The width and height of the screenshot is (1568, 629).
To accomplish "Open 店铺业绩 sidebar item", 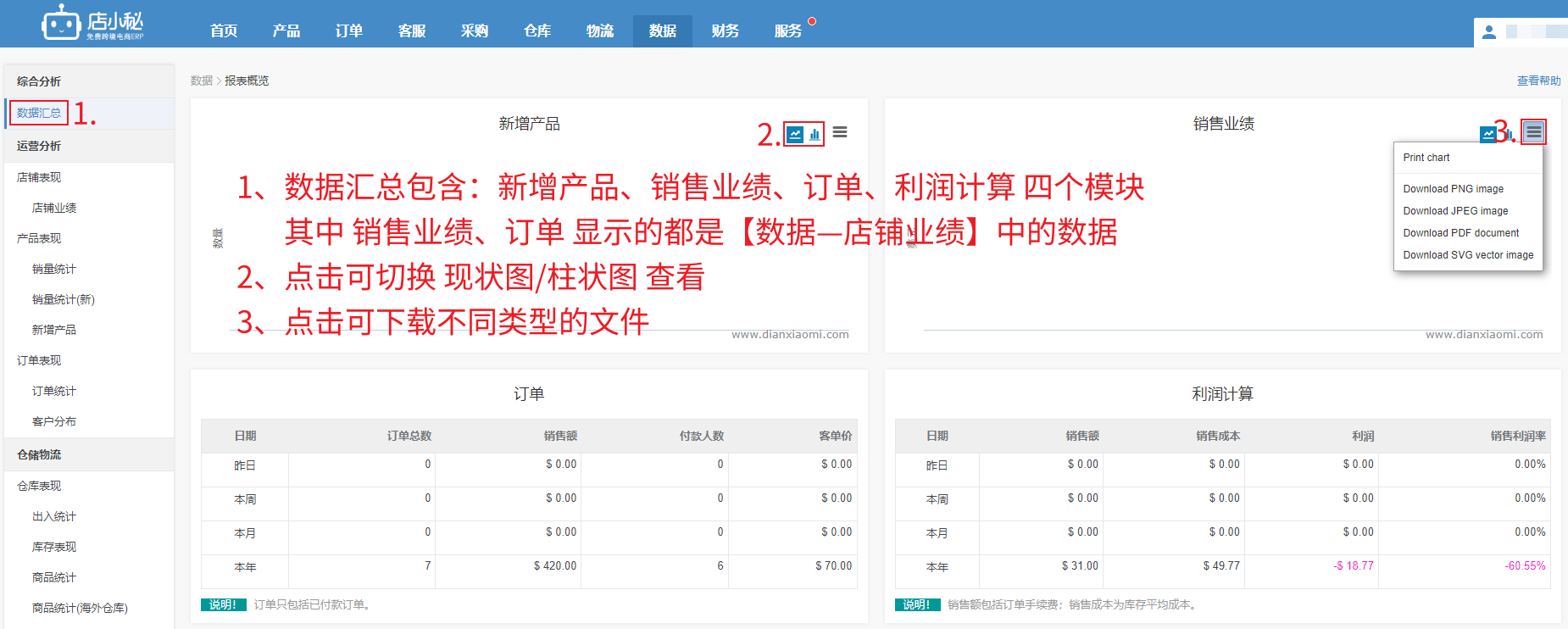I will (54, 208).
